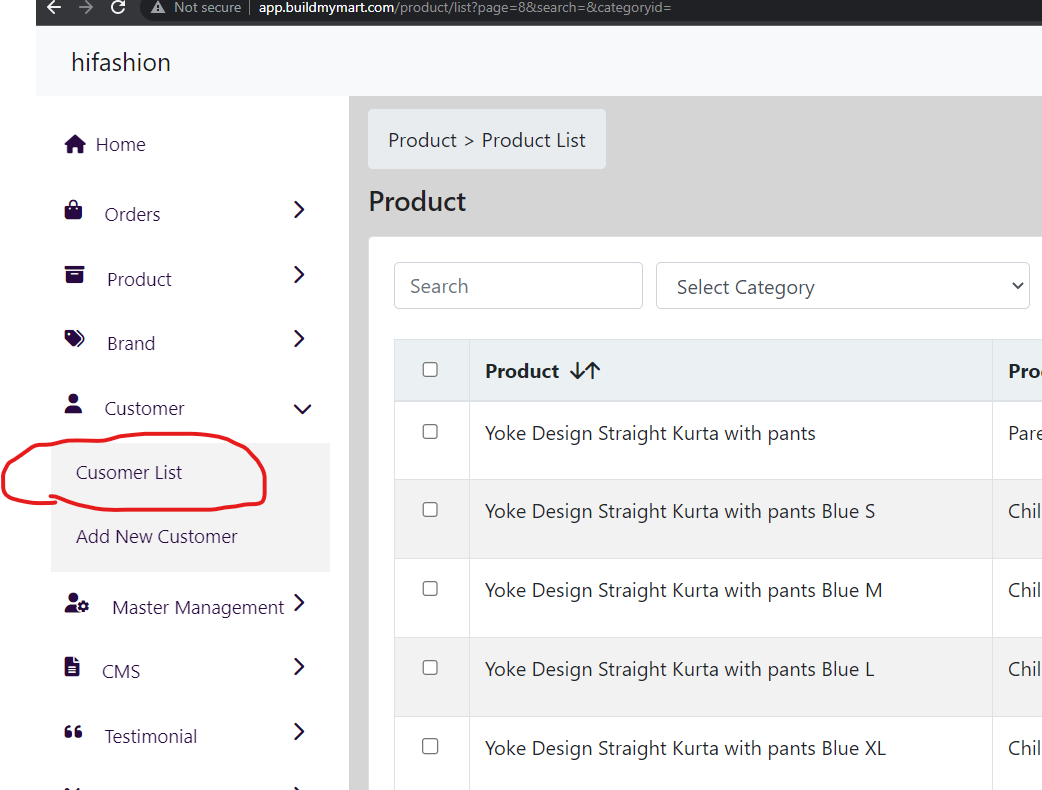
Task: Check the box for Kurta with pants Blue XL
Action: coord(430,747)
